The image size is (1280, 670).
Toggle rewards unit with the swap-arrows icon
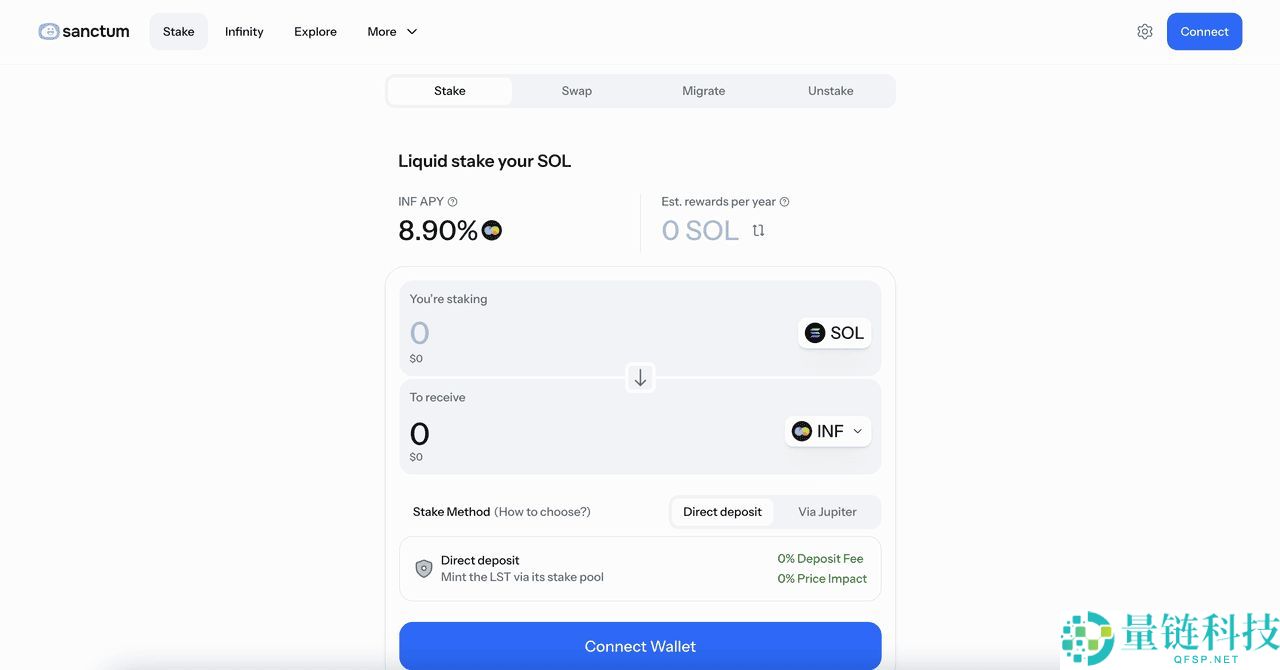pos(758,231)
